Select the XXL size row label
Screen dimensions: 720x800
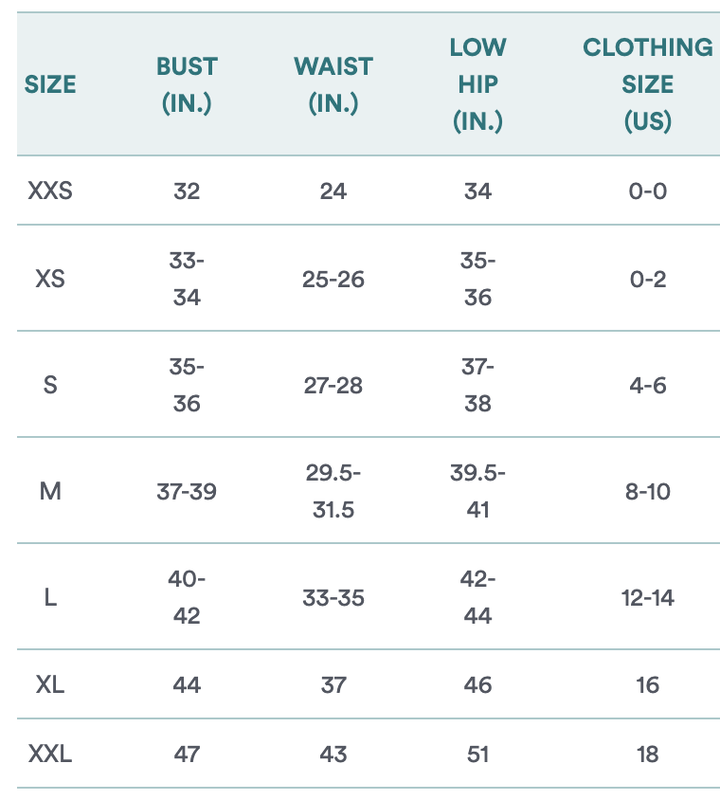[x=50, y=754]
